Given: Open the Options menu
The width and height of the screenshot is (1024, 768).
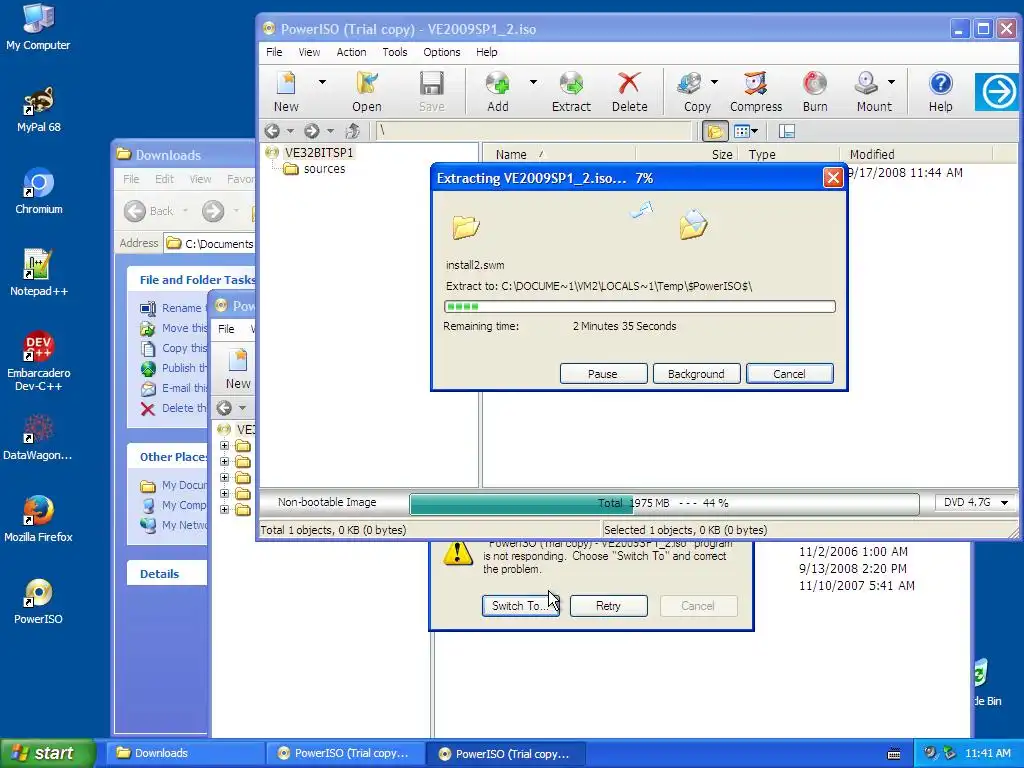Looking at the screenshot, I should 441,52.
